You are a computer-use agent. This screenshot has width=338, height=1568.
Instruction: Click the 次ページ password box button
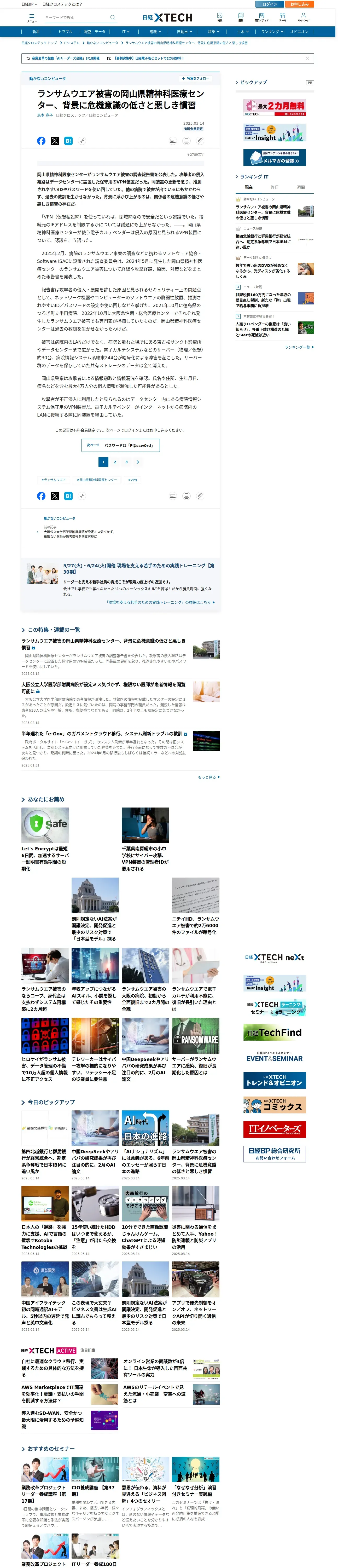(x=120, y=446)
